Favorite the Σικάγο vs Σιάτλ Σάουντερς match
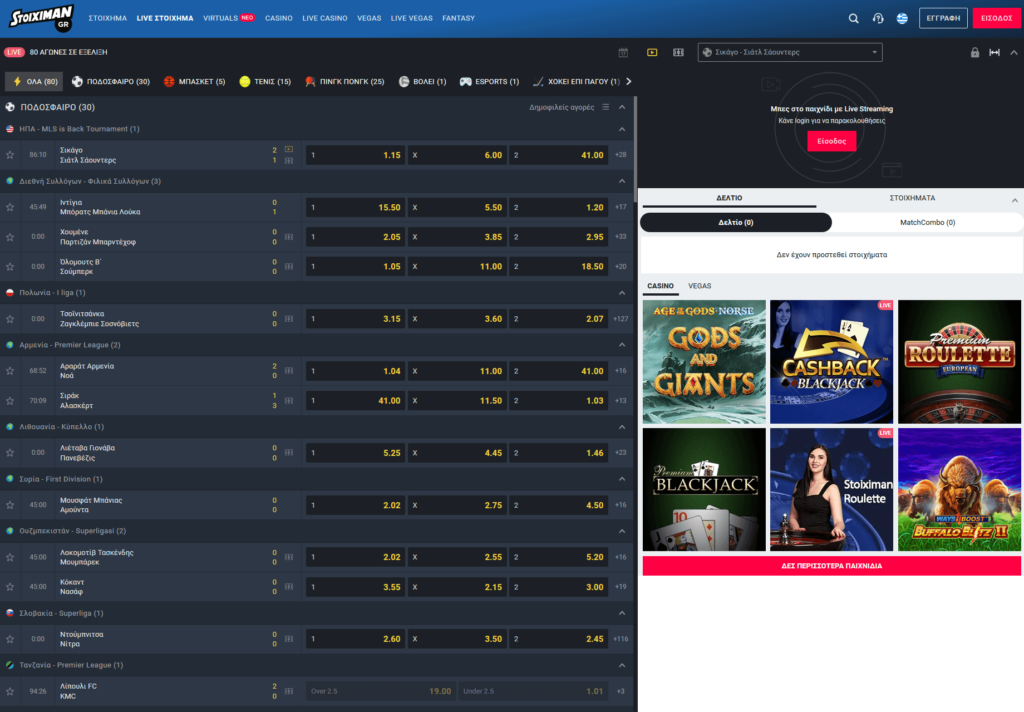This screenshot has width=1024, height=712. (x=10, y=155)
